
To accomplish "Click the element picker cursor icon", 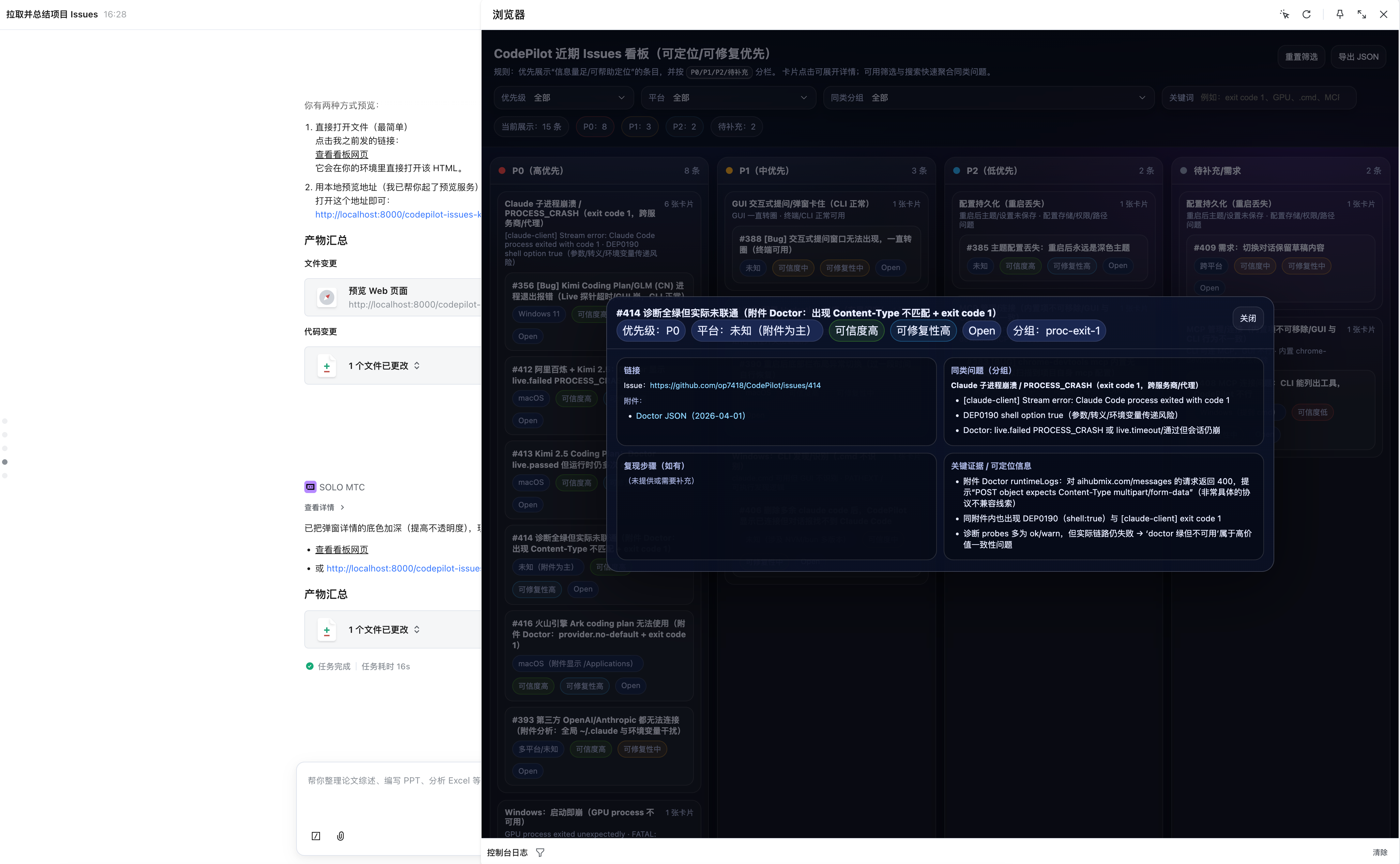I will (x=1284, y=14).
